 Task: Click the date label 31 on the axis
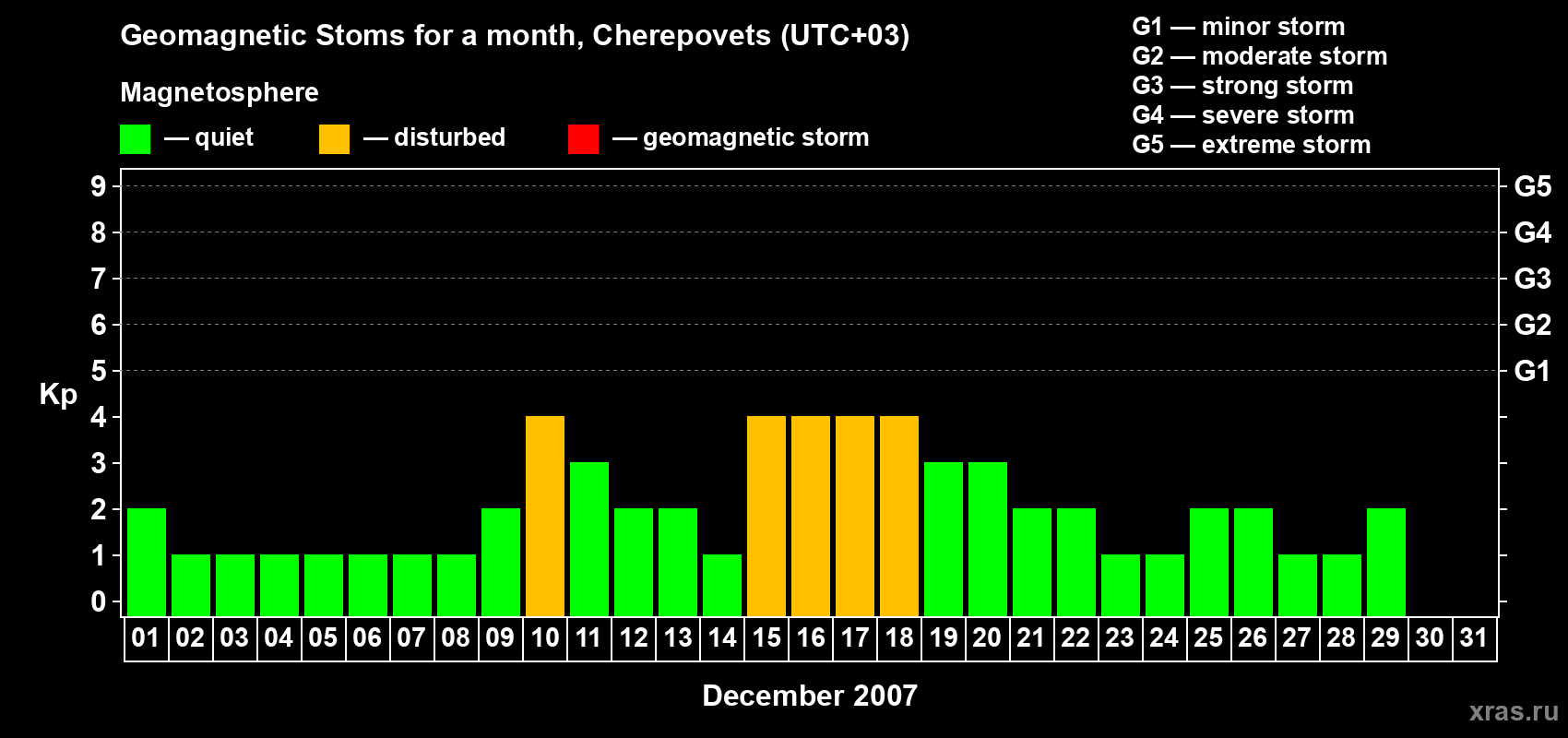coord(1474,638)
